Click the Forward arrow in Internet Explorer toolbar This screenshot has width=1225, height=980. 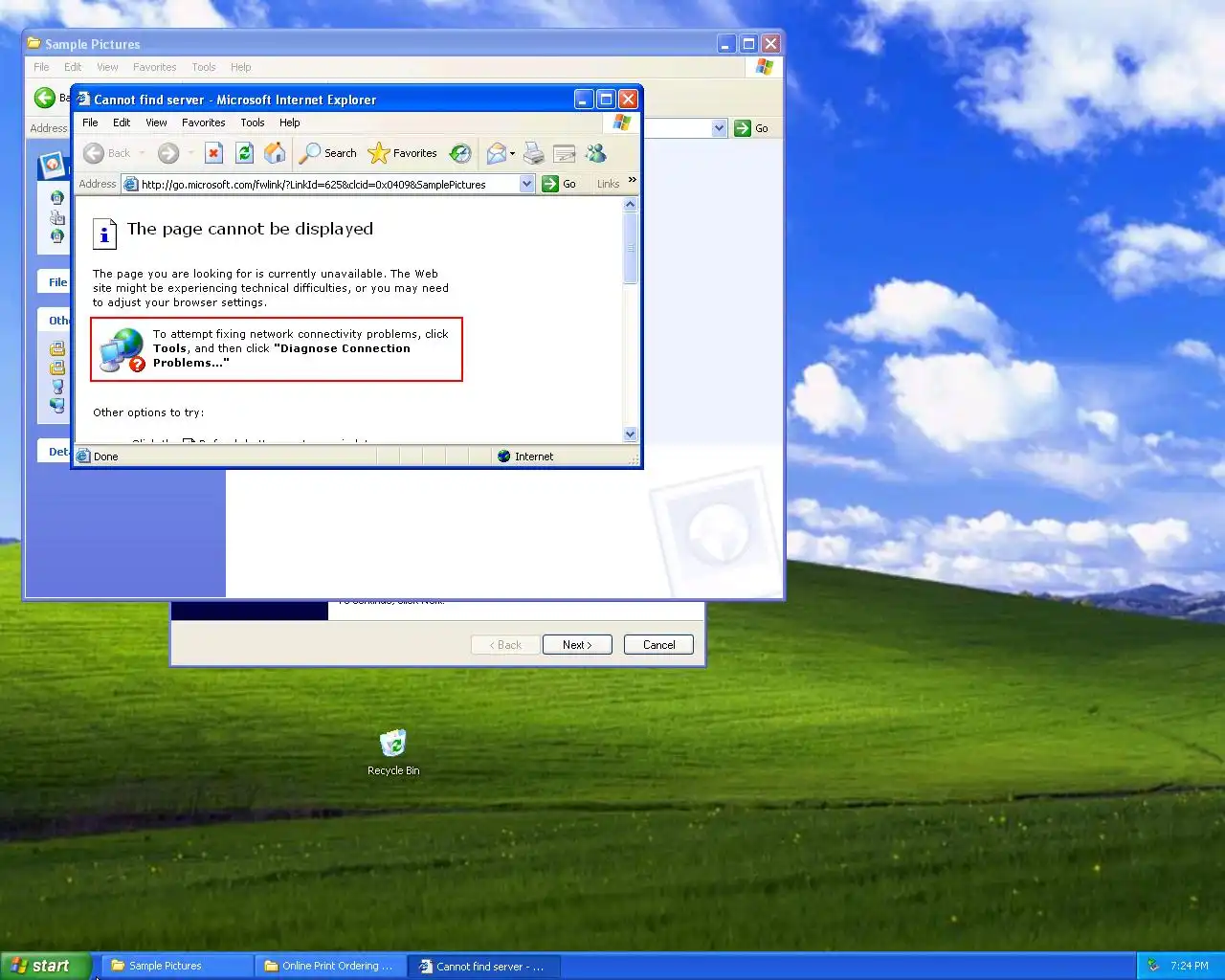(168, 153)
